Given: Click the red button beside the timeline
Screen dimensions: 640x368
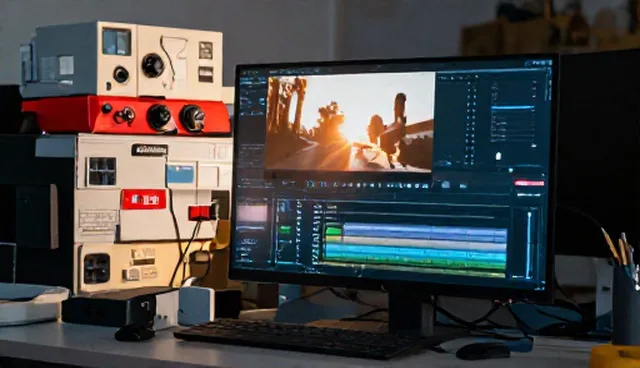Looking at the screenshot, I should tap(529, 183).
